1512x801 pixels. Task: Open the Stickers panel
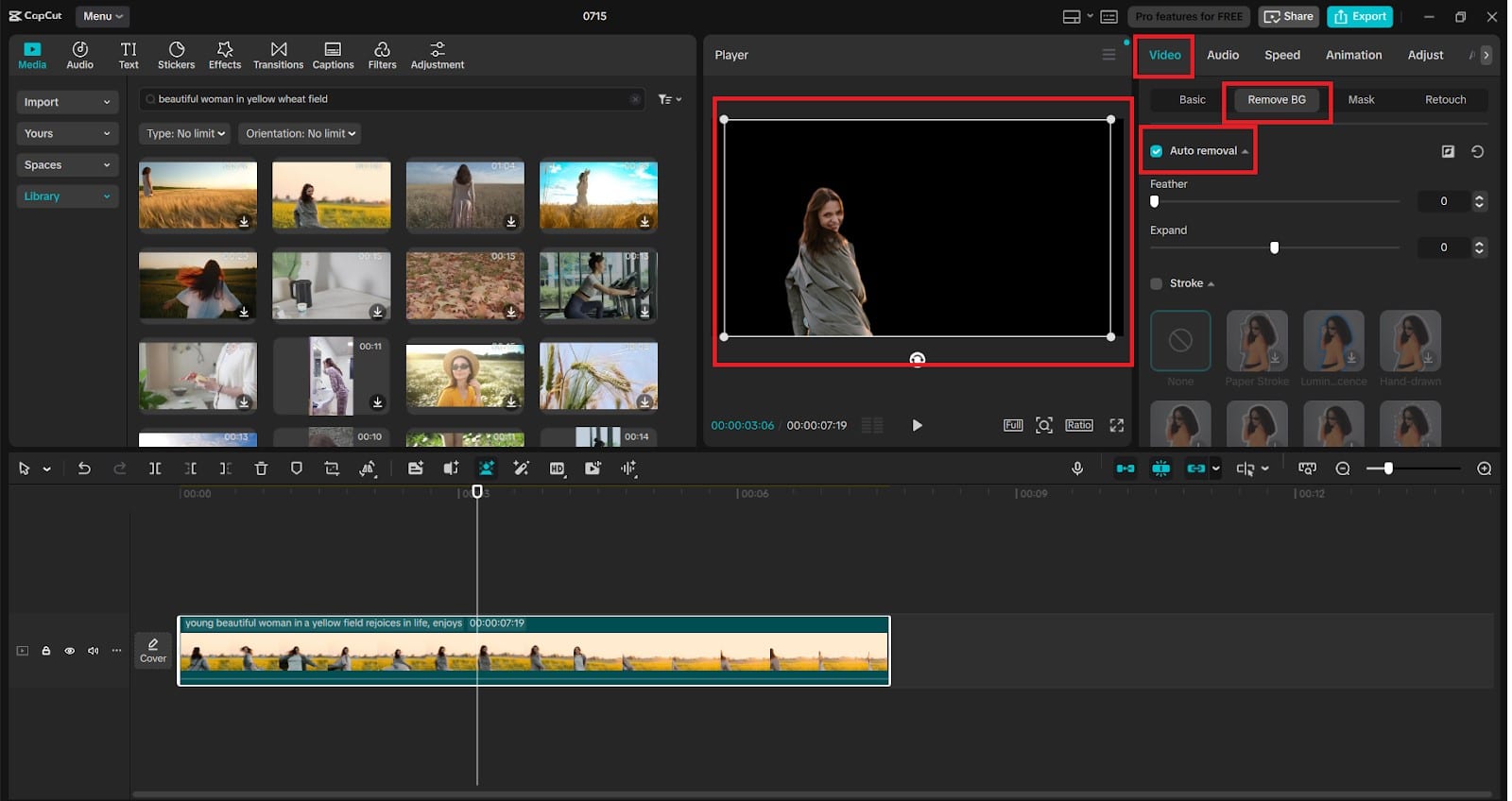[176, 55]
